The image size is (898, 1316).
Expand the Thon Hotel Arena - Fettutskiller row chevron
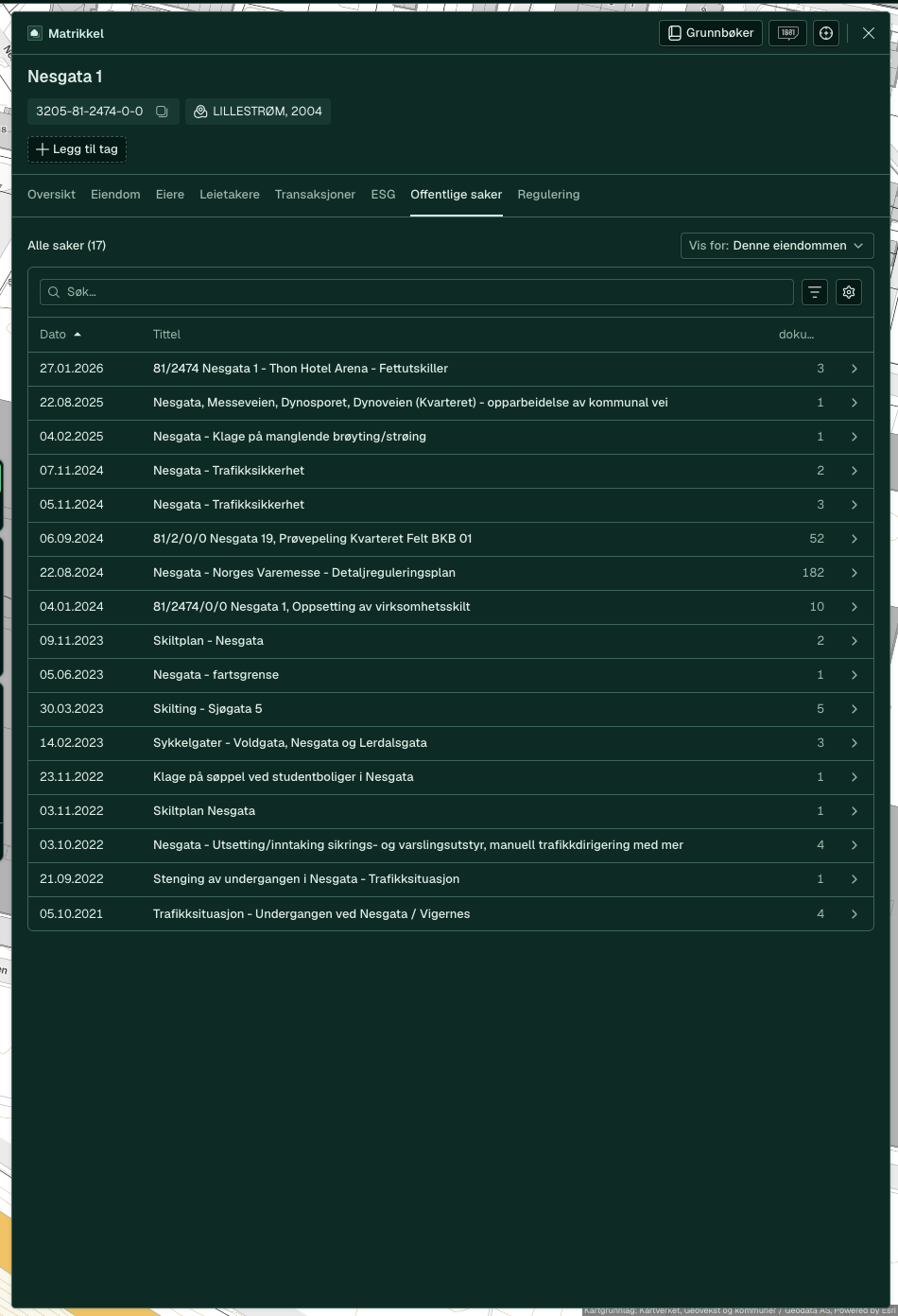pos(855,369)
